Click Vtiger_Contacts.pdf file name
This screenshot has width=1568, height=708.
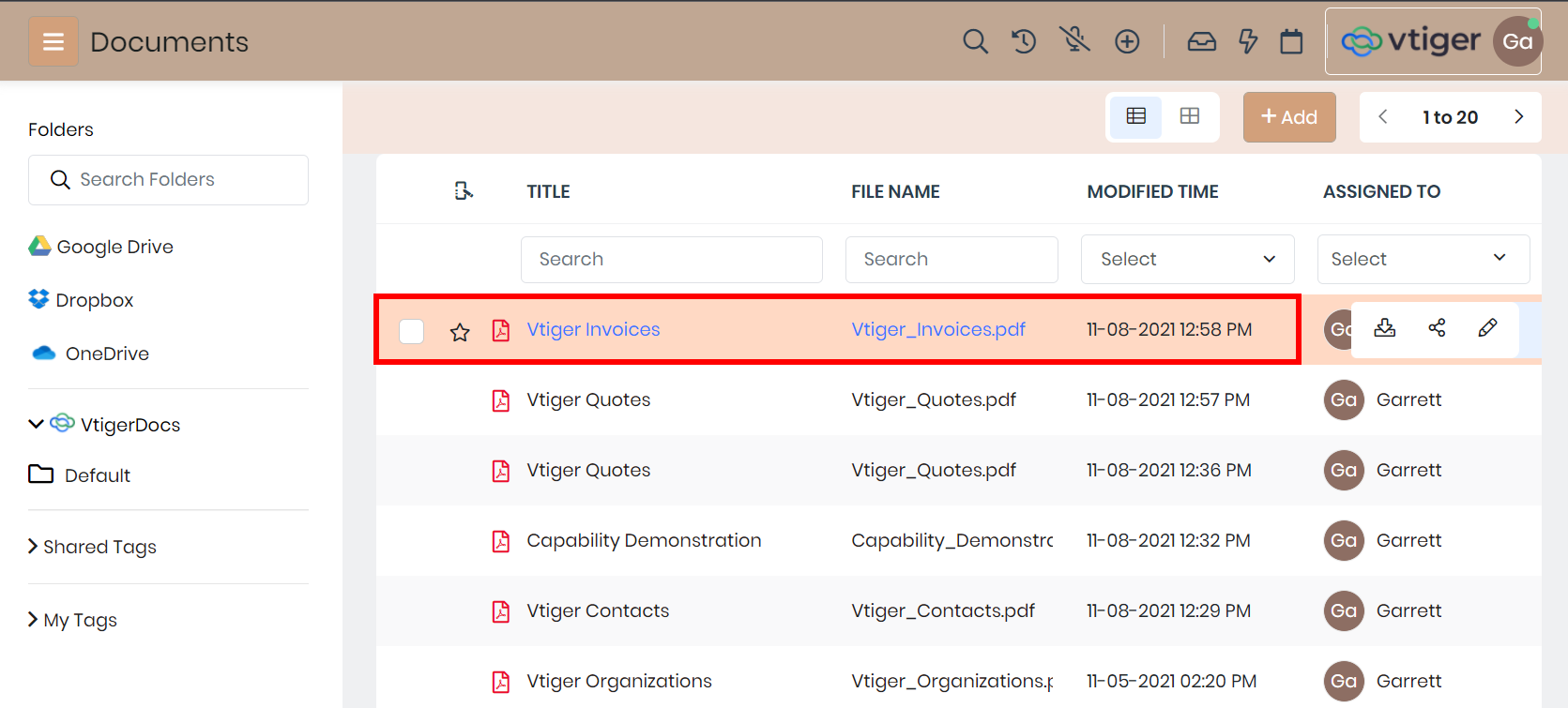(x=943, y=610)
